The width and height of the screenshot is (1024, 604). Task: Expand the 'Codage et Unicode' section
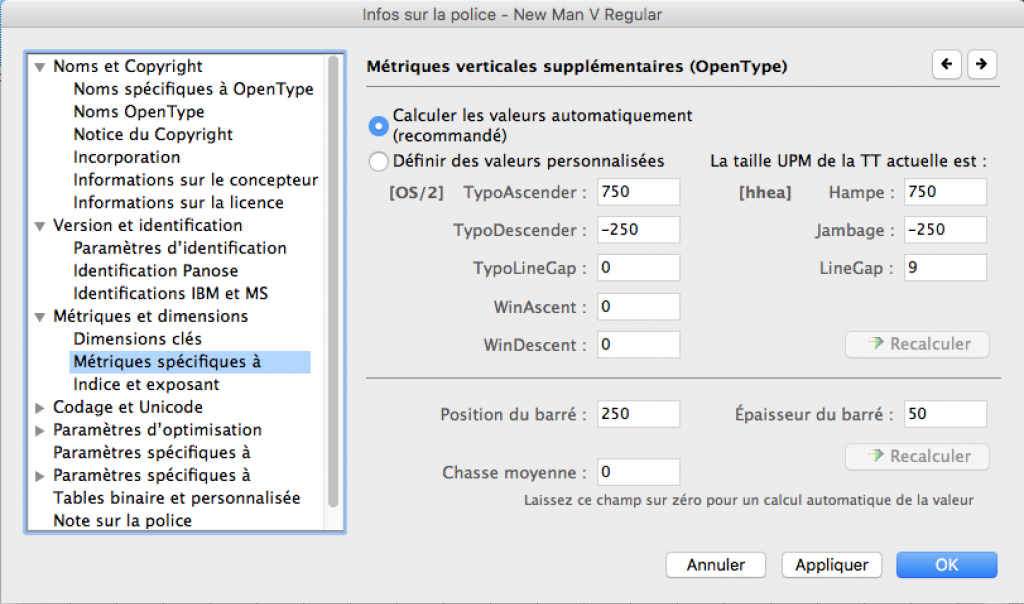[40, 407]
